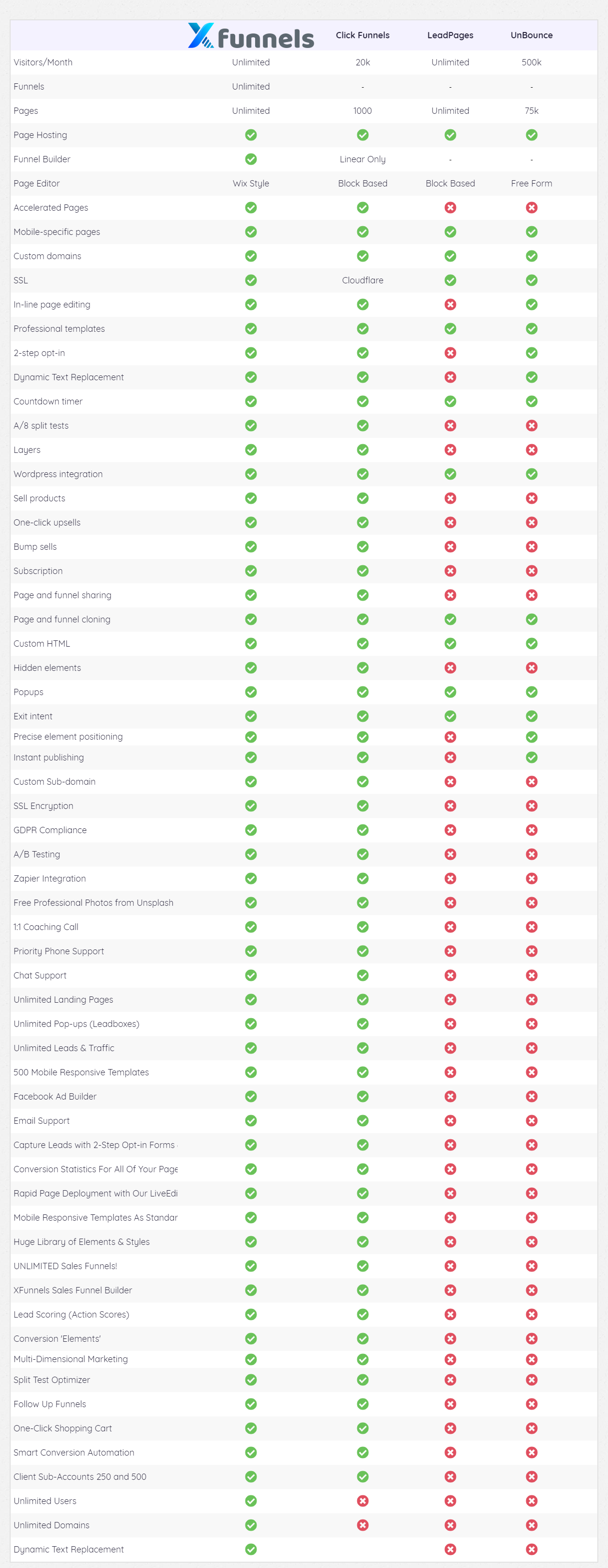The width and height of the screenshot is (608, 1568).
Task: Click Click Funnels red X for Unlimited Users
Action: click(x=363, y=1501)
